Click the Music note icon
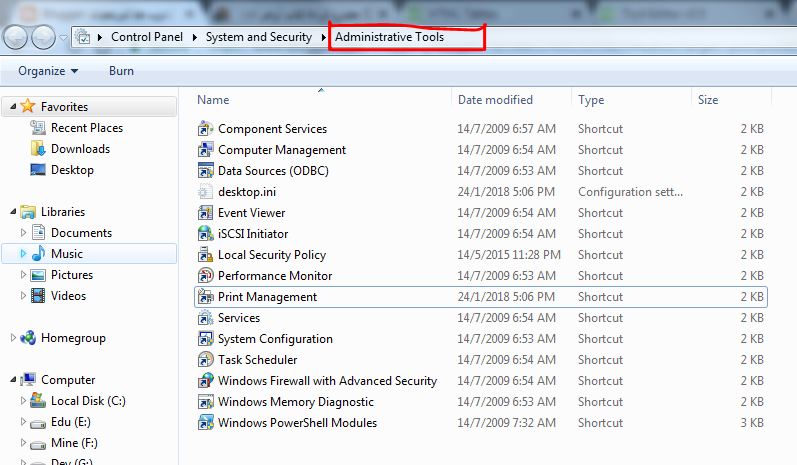This screenshot has height=465, width=797. (x=38, y=253)
